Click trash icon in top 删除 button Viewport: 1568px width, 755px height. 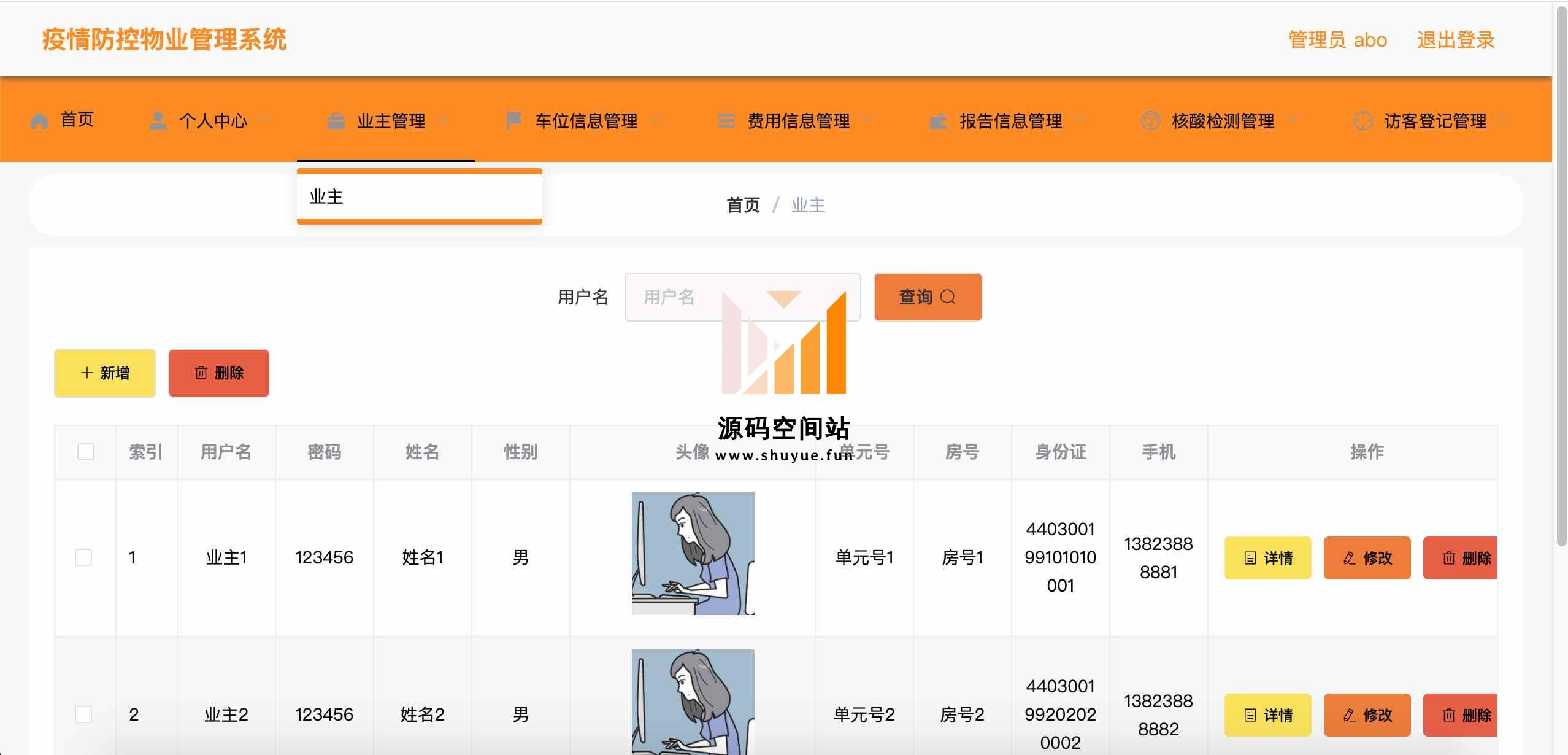tap(201, 373)
